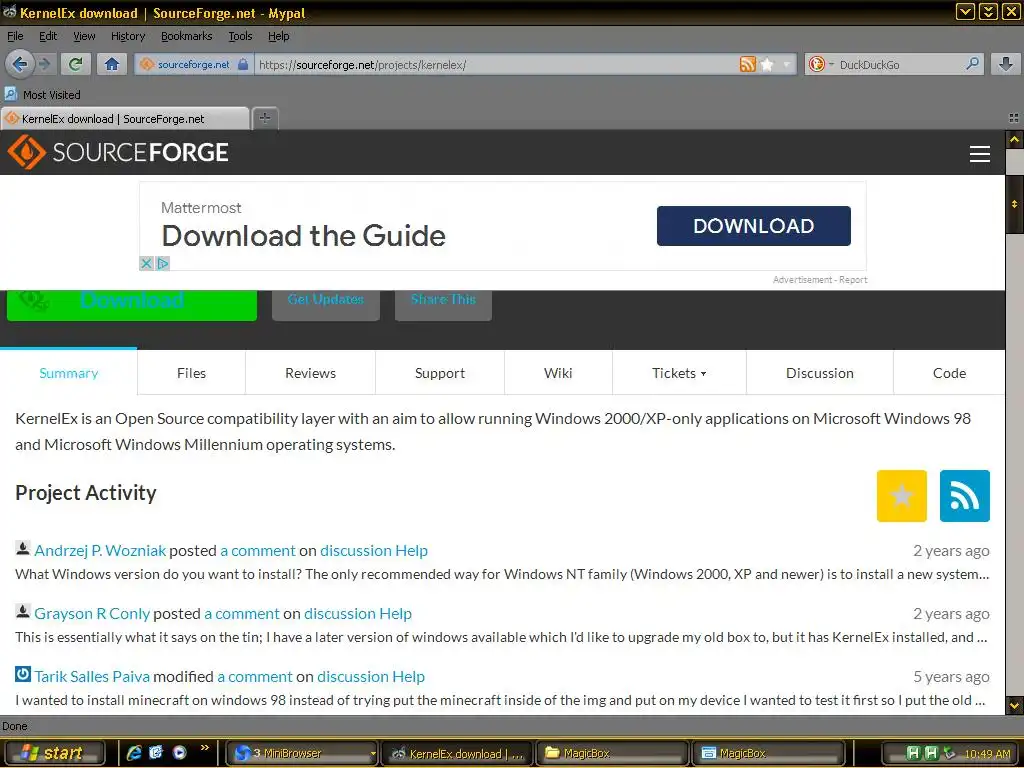Open 'discussion Help' link in Tarik's row
Viewport: 1024px width, 768px height.
(371, 677)
